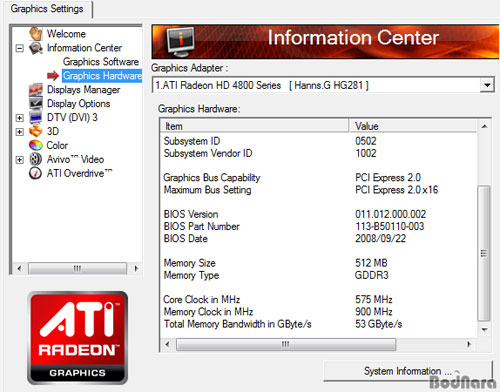
Task: Click the 53 GByte/s value
Action: click(x=379, y=324)
